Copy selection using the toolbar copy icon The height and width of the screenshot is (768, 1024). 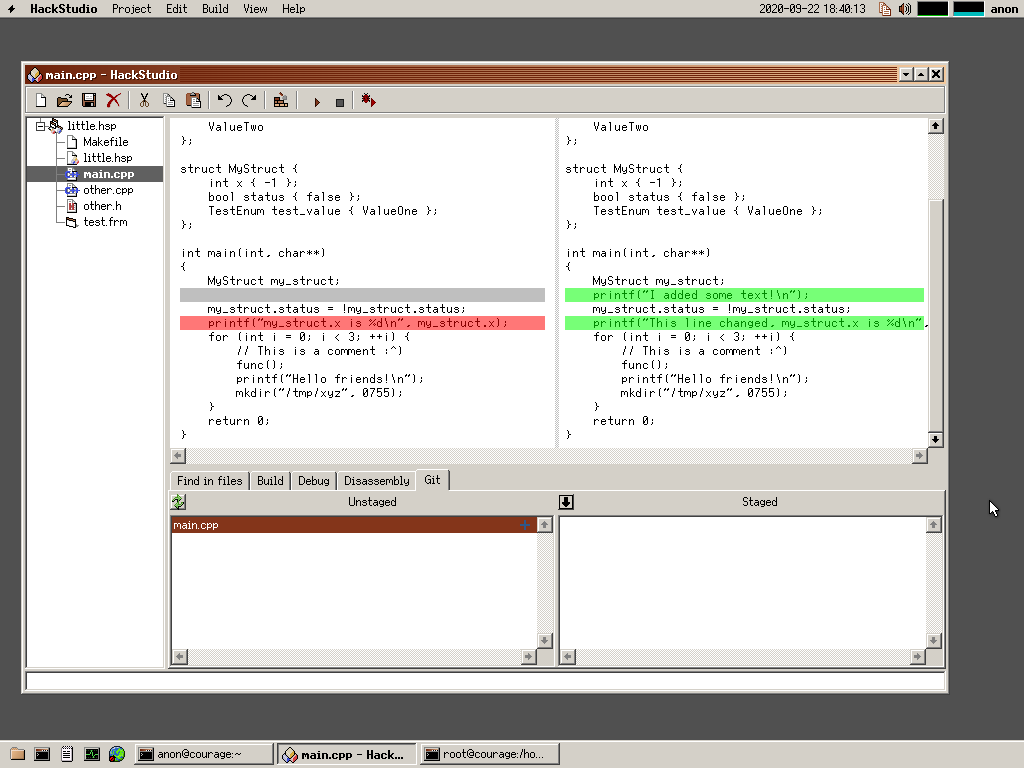coord(169,101)
